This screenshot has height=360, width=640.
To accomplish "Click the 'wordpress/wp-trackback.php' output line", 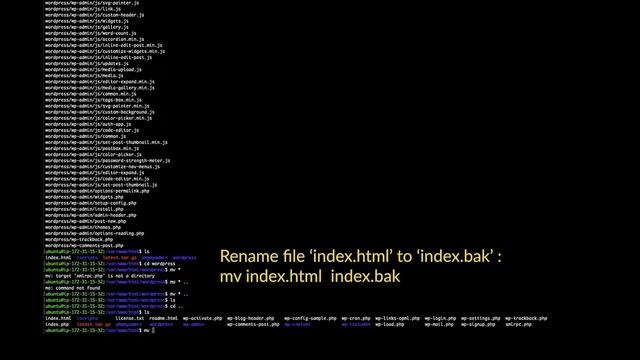I will (79, 240).
